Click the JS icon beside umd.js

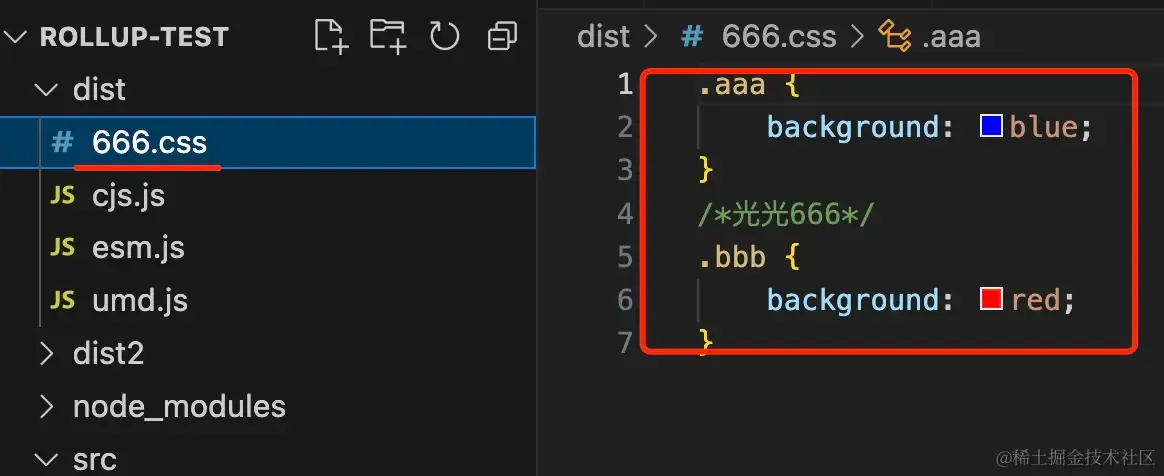click(62, 300)
